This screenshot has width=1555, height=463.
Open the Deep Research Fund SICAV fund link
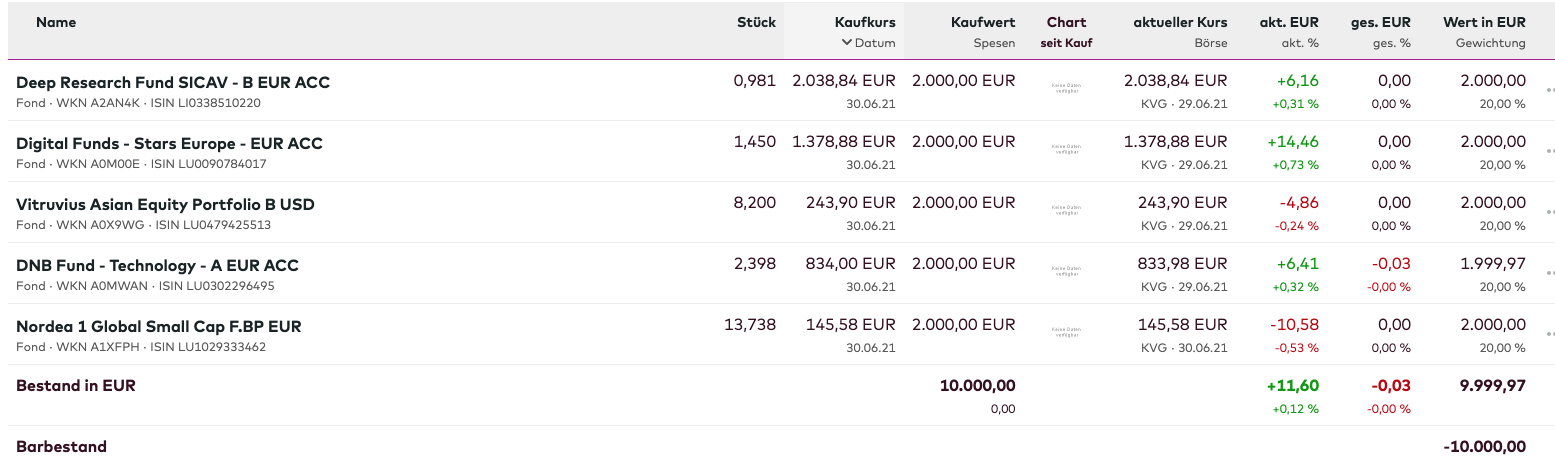pyautogui.click(x=173, y=82)
